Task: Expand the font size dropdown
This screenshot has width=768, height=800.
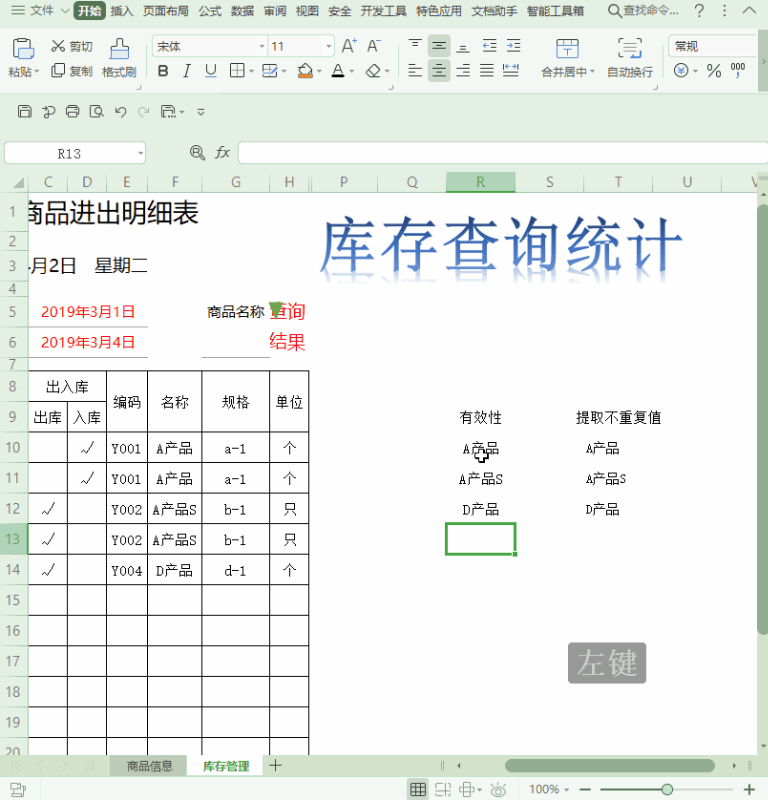Action: tap(328, 47)
